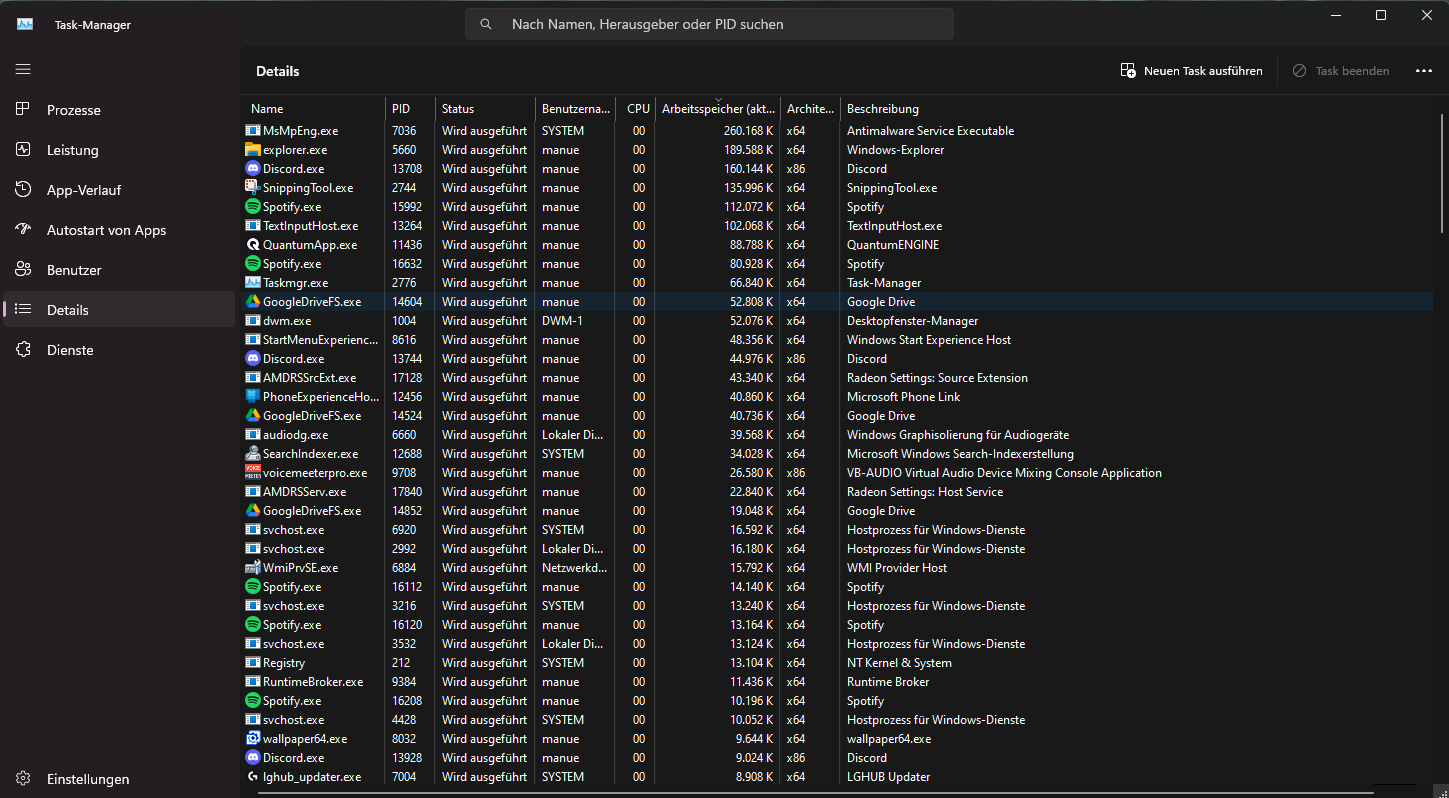Screen dimensions: 1449x798
Task: Click the Task beenden button
Action: 1340,71
